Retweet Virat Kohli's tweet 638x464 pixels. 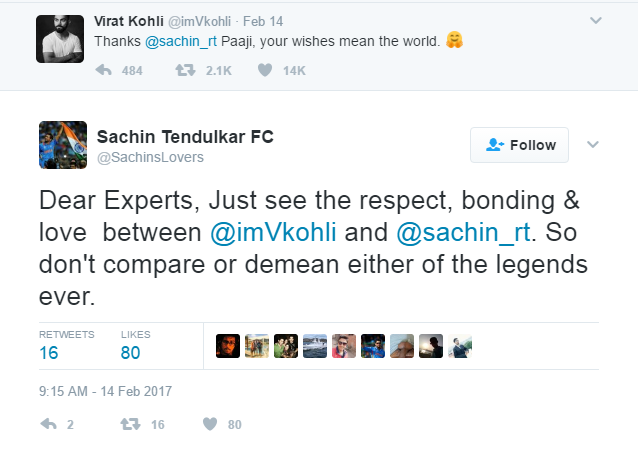(x=184, y=71)
